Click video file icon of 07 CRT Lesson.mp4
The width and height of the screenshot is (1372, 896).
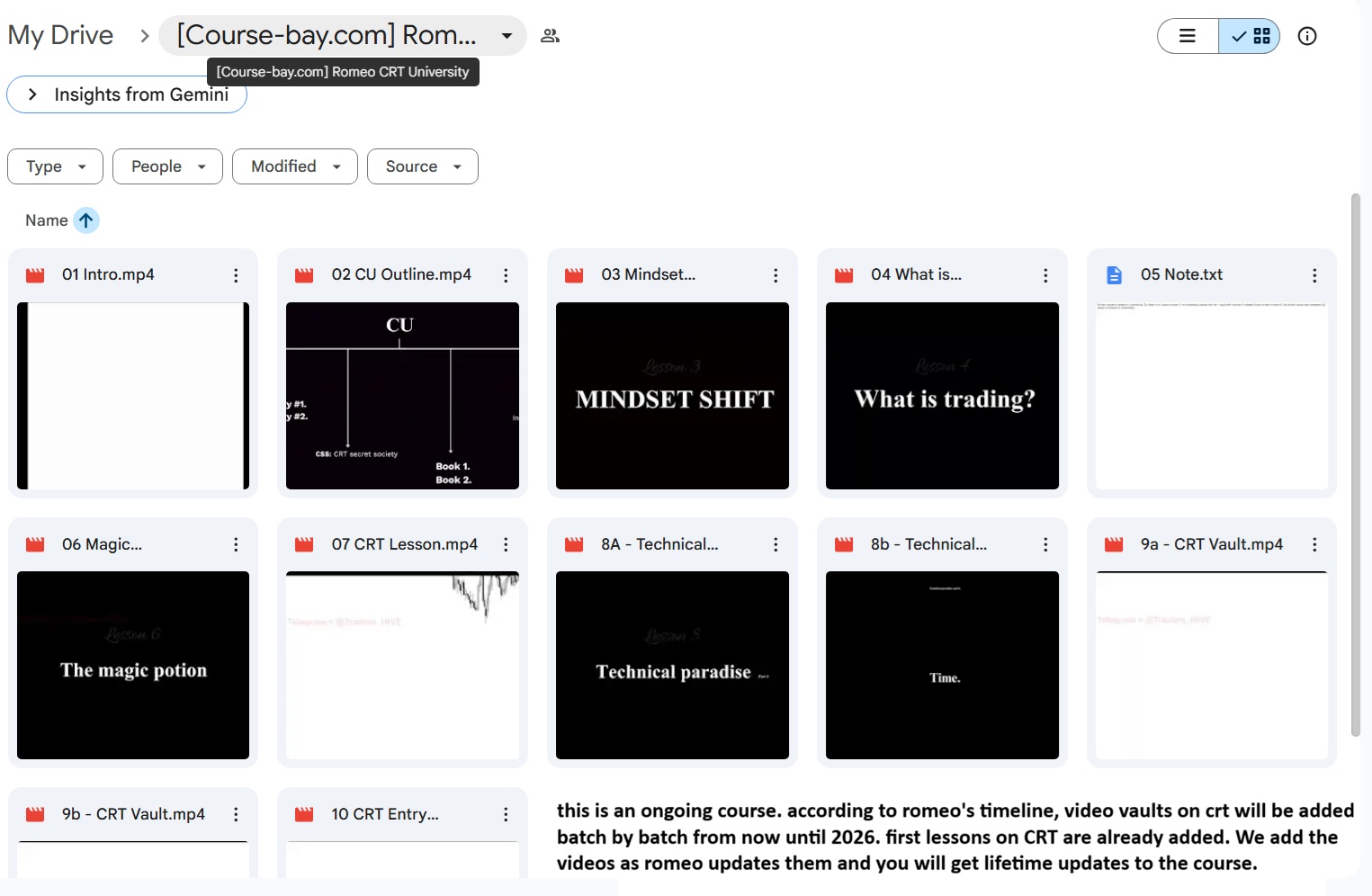pyautogui.click(x=304, y=544)
